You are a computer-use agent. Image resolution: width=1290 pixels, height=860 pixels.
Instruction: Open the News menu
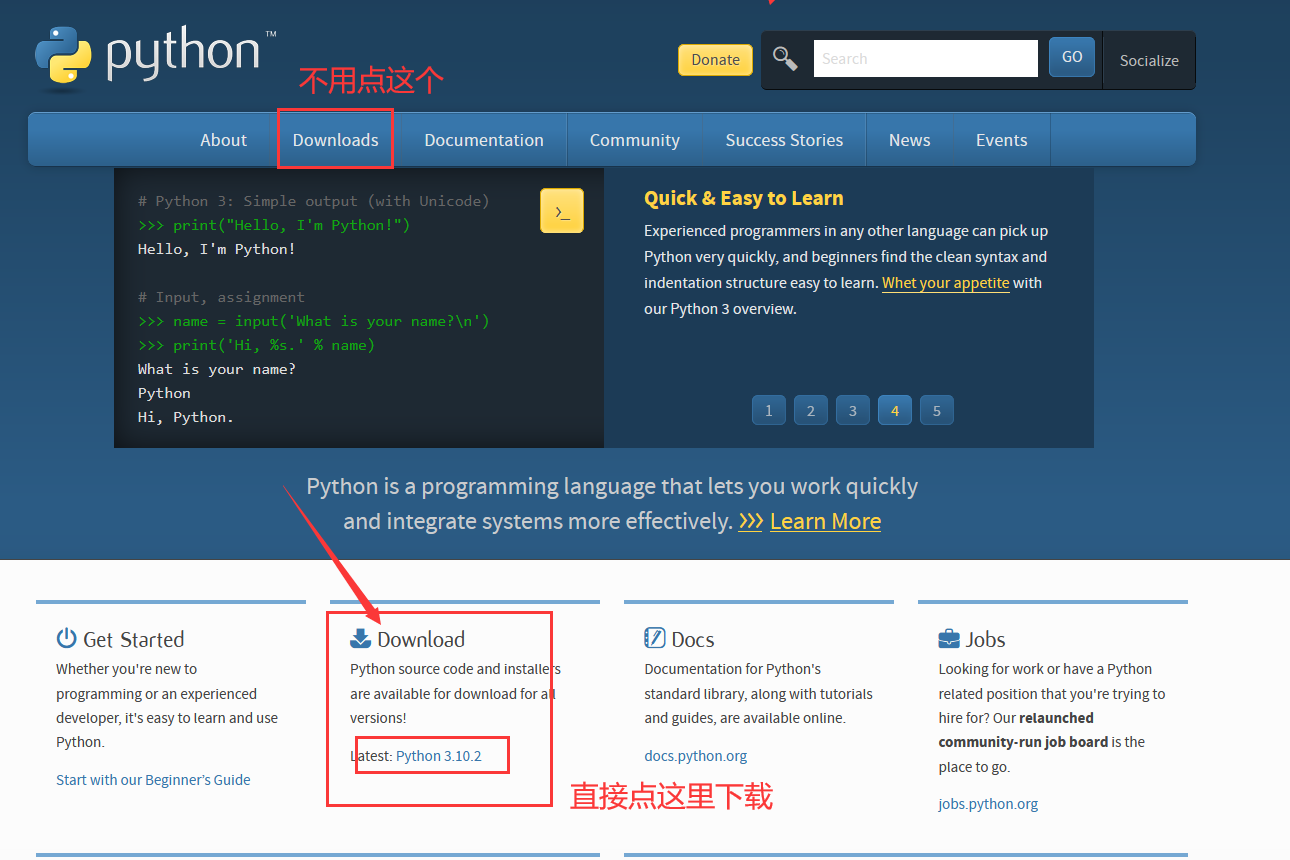pos(910,140)
